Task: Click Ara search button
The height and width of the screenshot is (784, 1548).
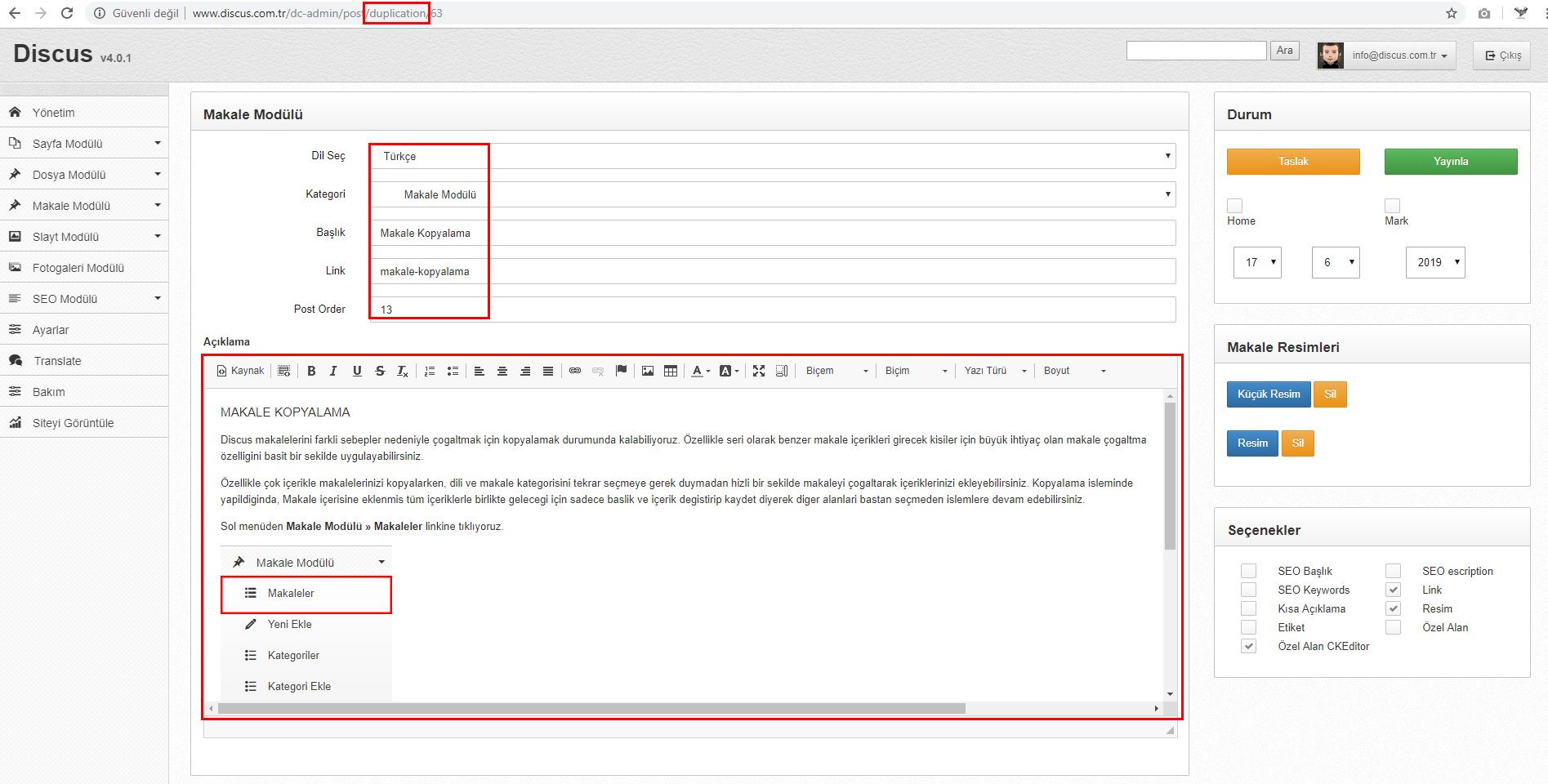Action: 1285,51
